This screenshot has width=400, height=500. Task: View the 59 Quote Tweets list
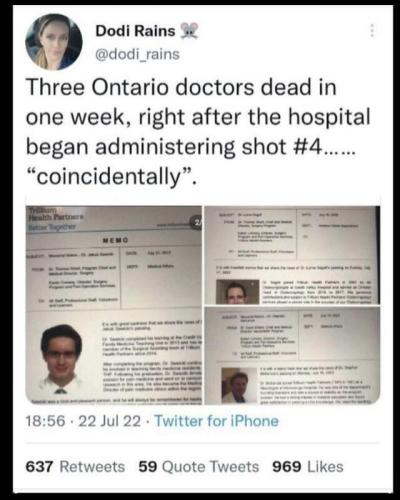coord(199,466)
